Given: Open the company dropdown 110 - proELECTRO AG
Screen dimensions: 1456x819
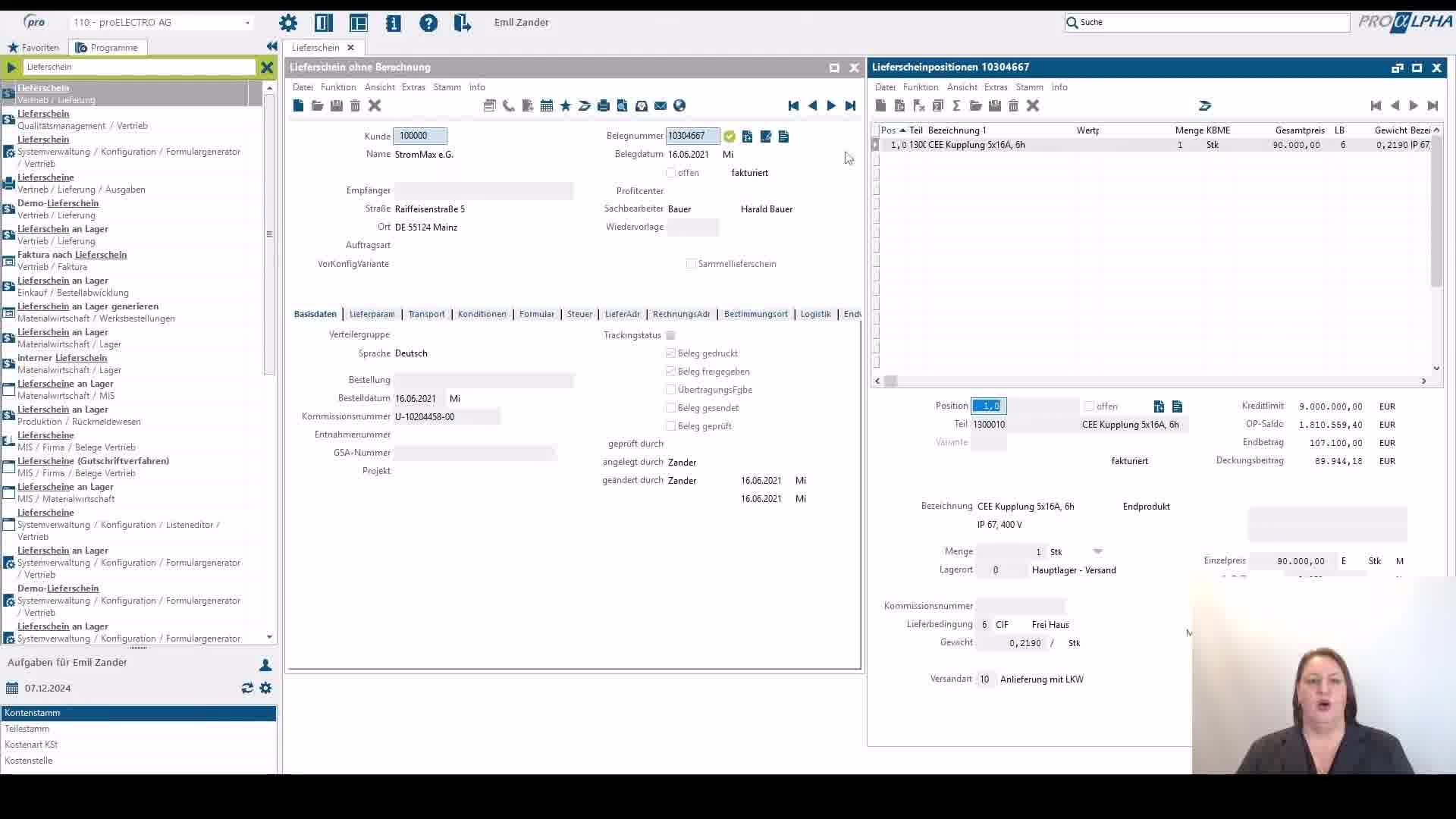Looking at the screenshot, I should pyautogui.click(x=247, y=23).
